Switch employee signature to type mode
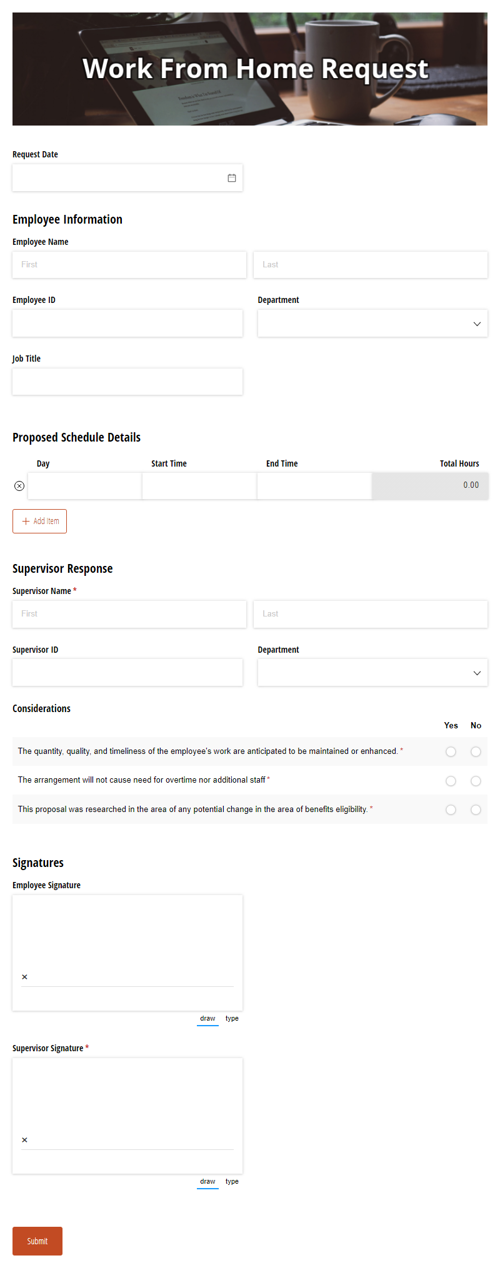 [x=232, y=1018]
